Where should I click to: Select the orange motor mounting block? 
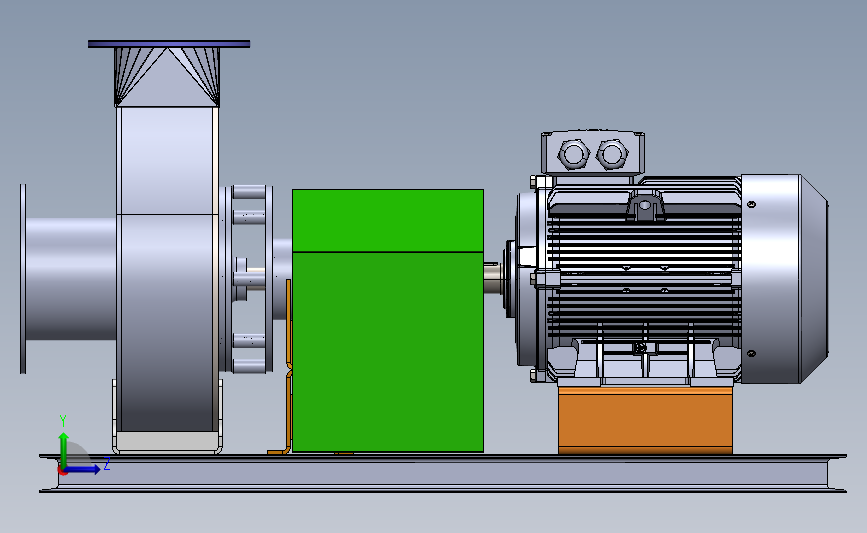coord(645,420)
